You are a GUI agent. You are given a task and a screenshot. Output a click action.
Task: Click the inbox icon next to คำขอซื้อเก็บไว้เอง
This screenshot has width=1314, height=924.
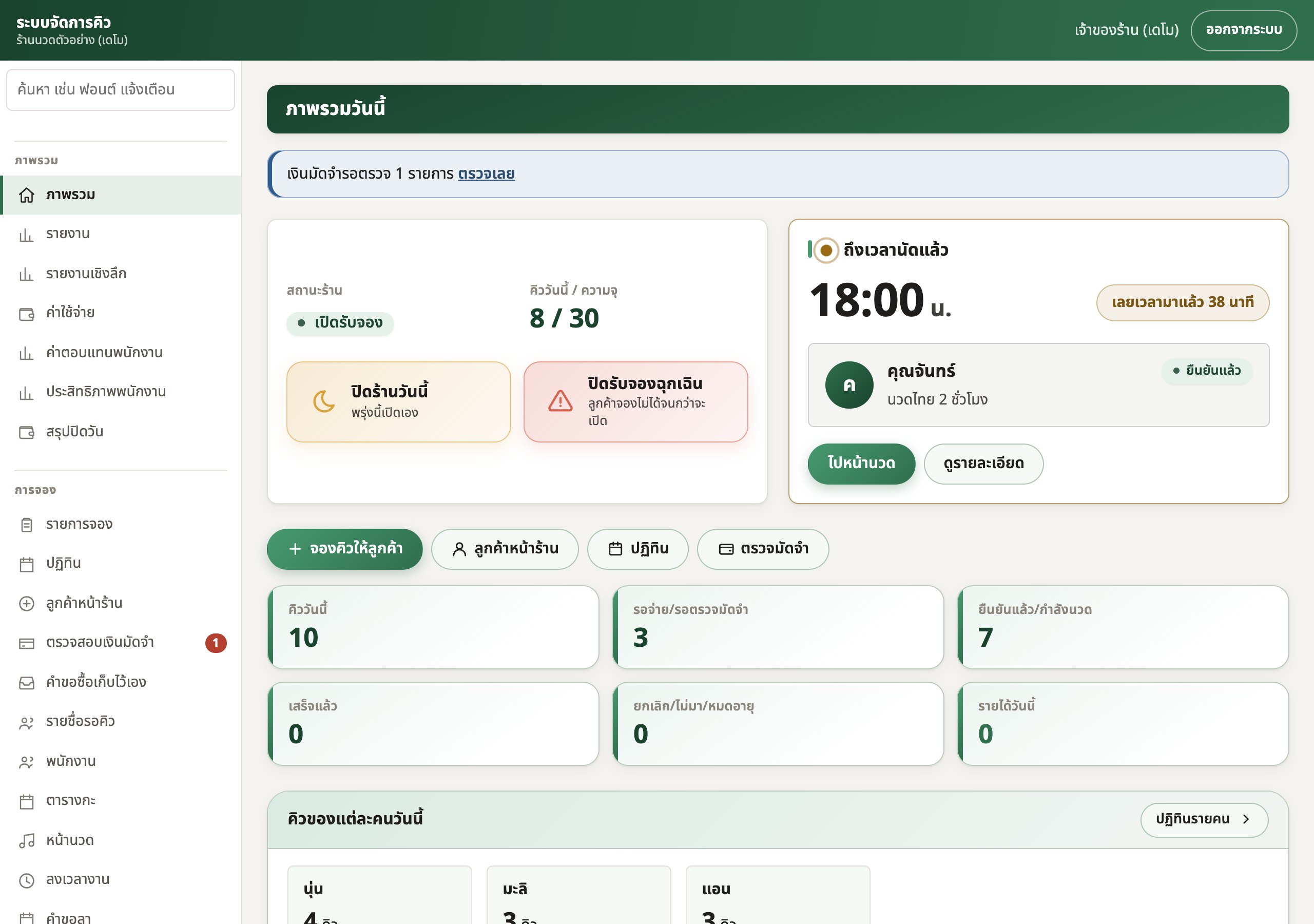(x=27, y=682)
